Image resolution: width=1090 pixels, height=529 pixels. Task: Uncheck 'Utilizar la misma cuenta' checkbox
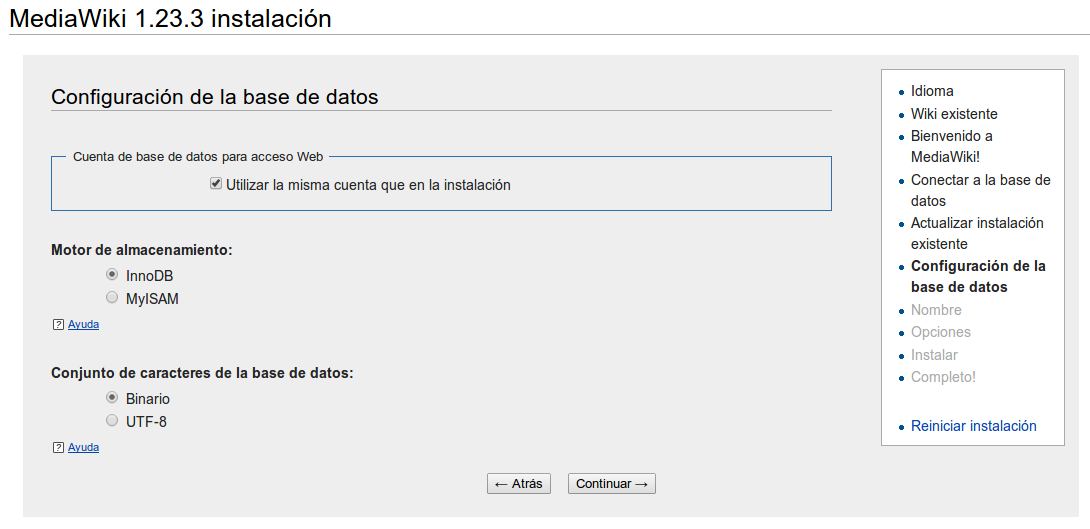click(216, 184)
